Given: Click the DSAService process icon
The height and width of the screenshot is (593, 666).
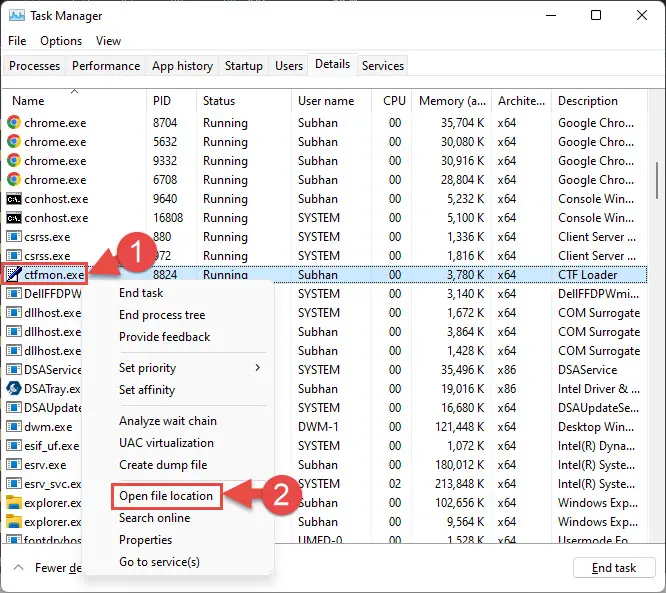Looking at the screenshot, I should point(14,370).
